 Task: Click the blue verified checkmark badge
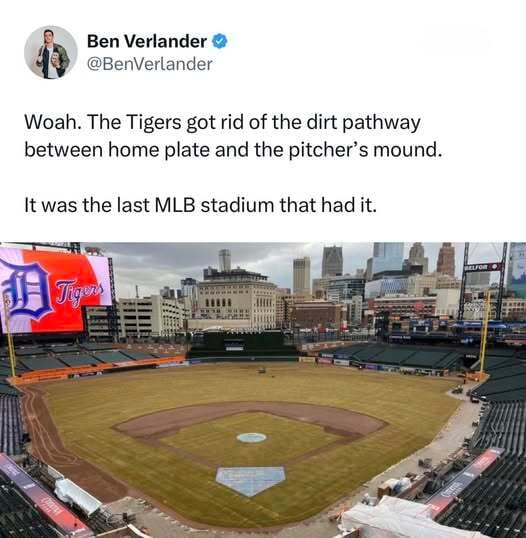(220, 41)
